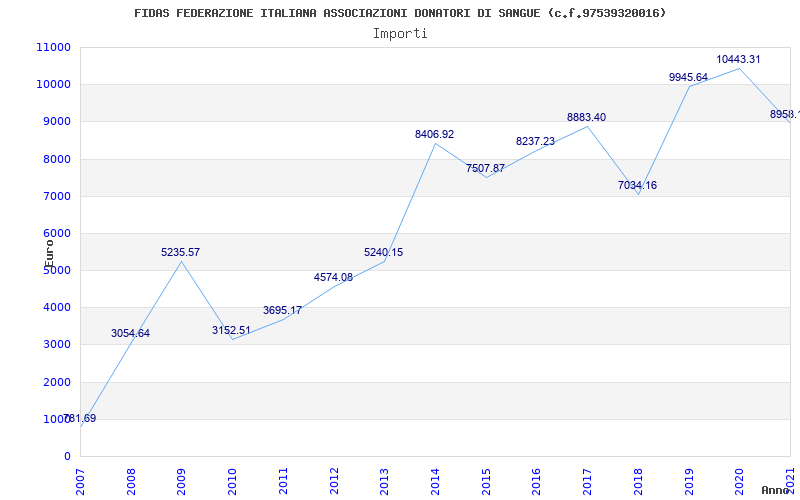Select the 8237.23 data label

[x=535, y=141]
